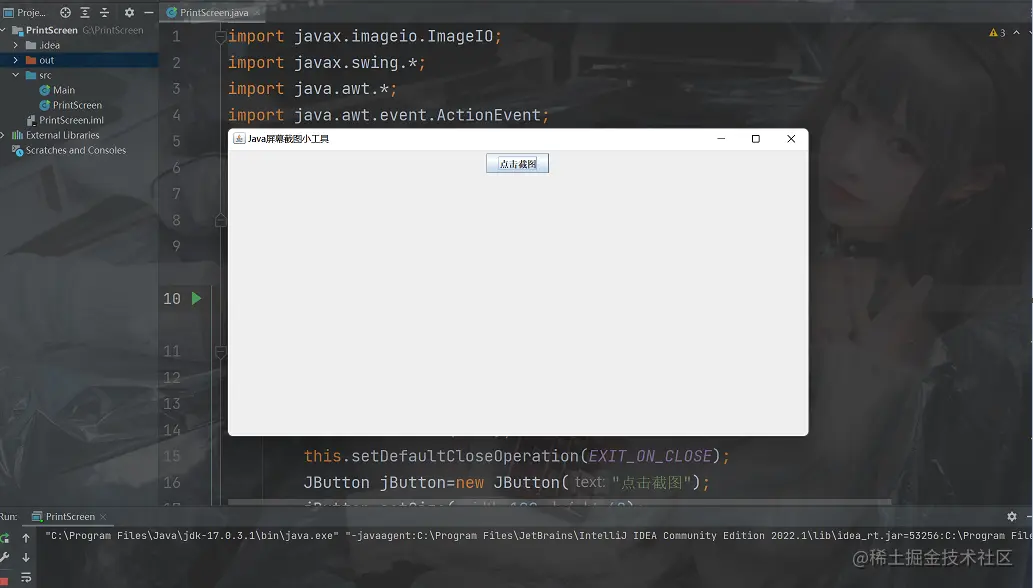Screen dimensions: 1033x588
Task: Expand the .idea folder
Action: point(16,45)
